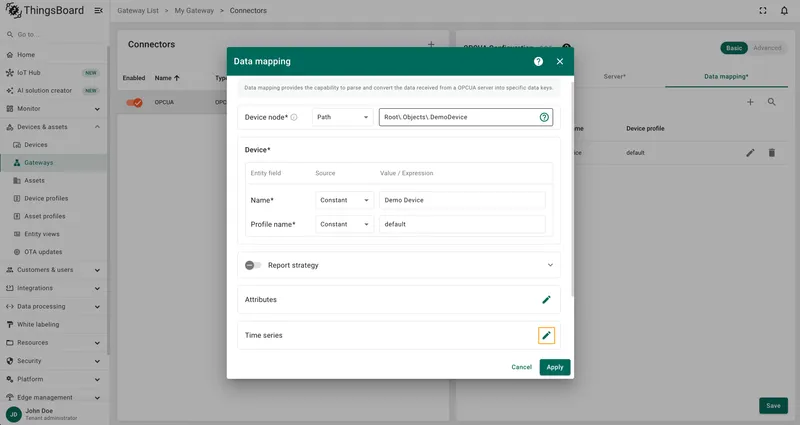Add a new connector with plus icon

431,44
